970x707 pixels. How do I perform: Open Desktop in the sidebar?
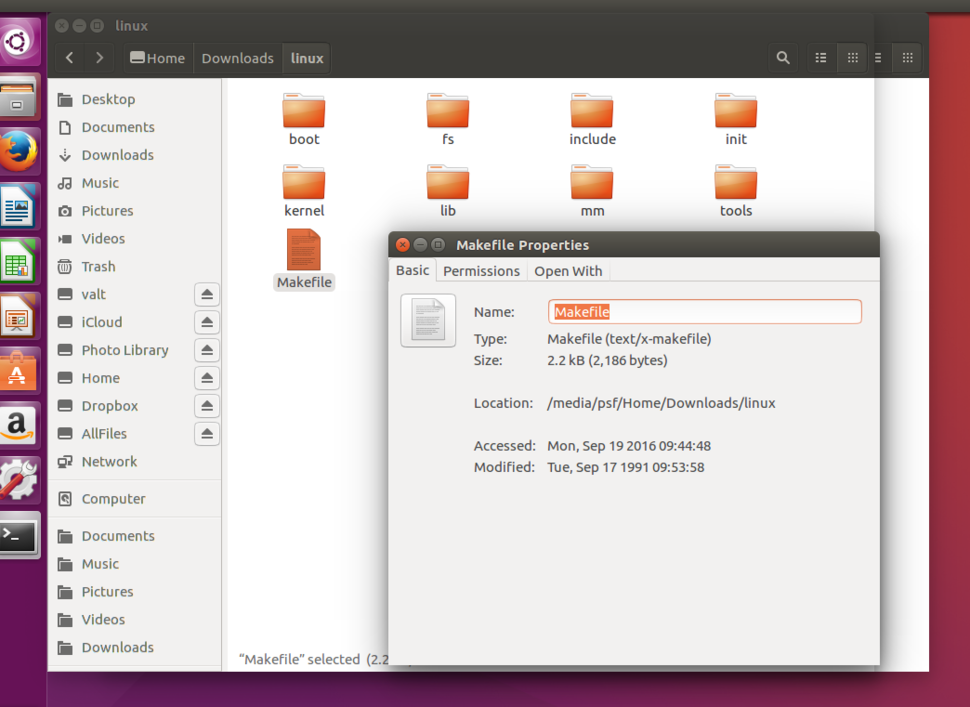134,99
